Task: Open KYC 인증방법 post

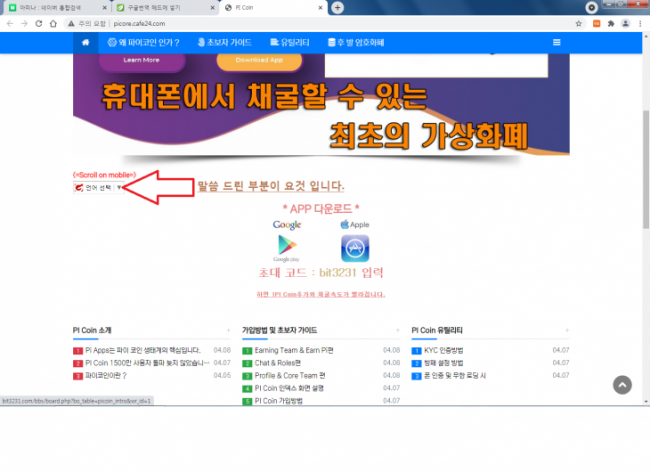Action: tap(444, 350)
